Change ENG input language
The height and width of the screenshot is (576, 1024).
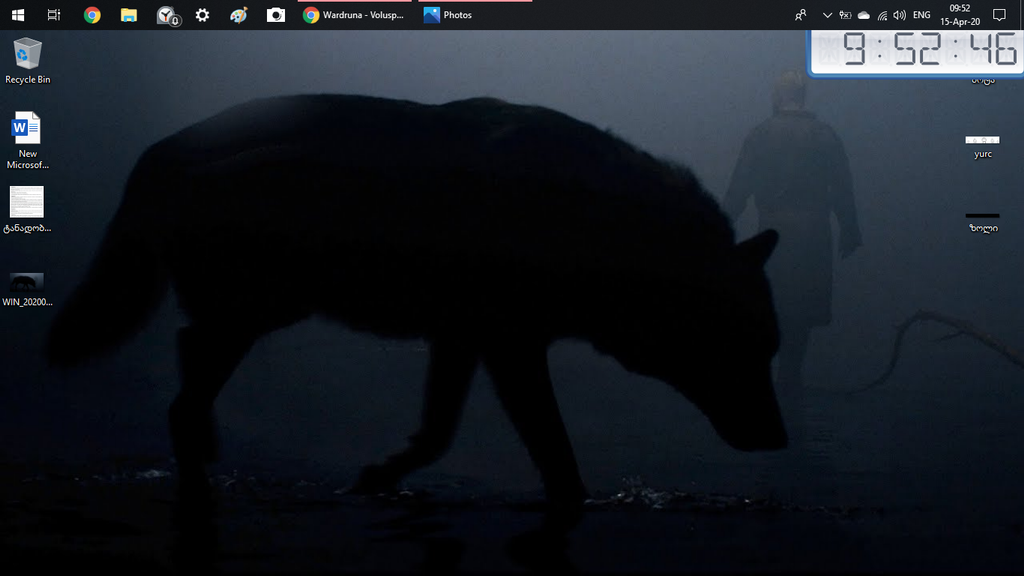click(x=921, y=14)
